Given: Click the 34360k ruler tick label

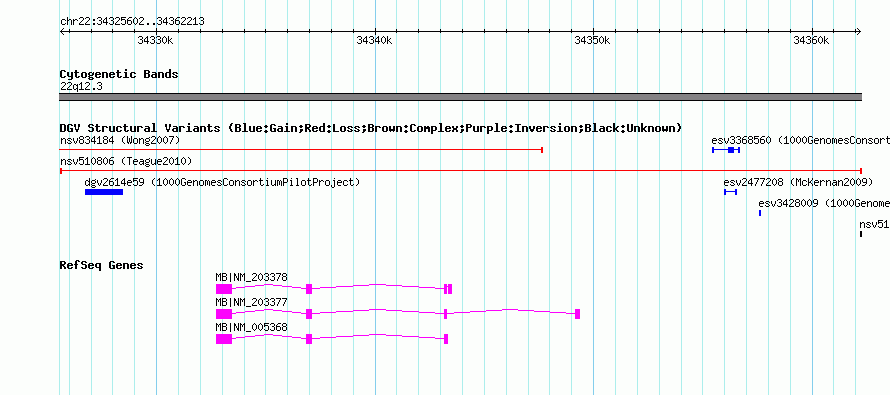Looking at the screenshot, I should tap(811, 41).
